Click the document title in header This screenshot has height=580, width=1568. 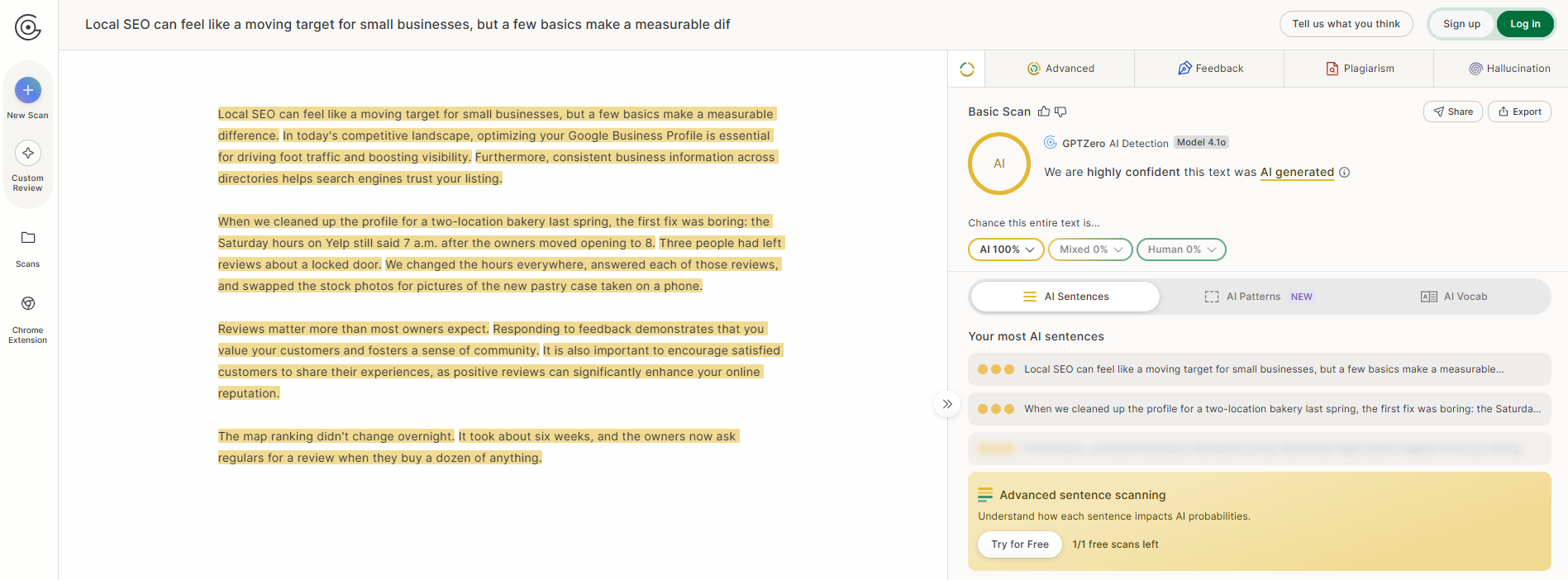click(x=407, y=25)
